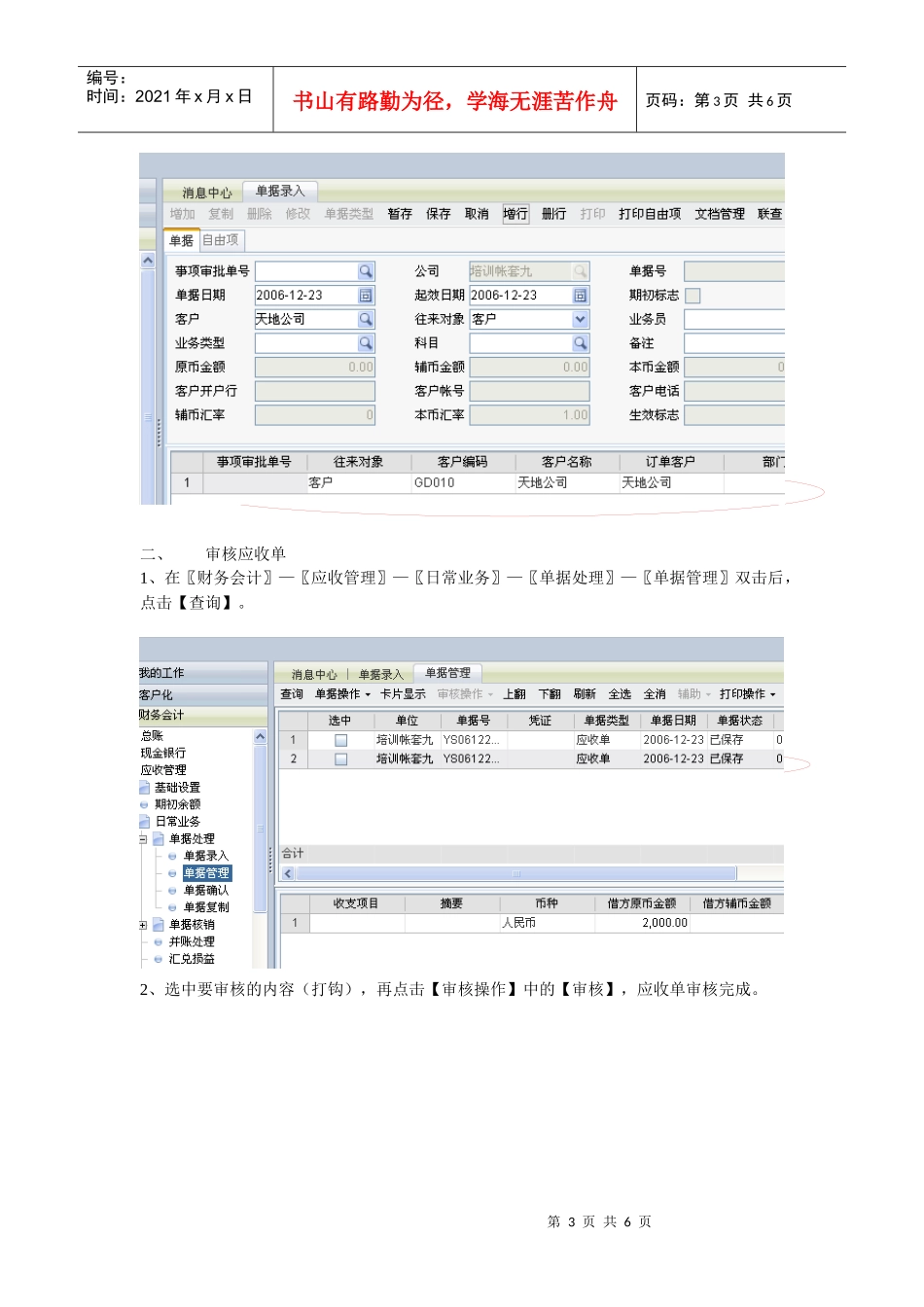Click cell GD010 in detail grid
Image resolution: width=924 pixels, height=1307 pixels.
(463, 483)
